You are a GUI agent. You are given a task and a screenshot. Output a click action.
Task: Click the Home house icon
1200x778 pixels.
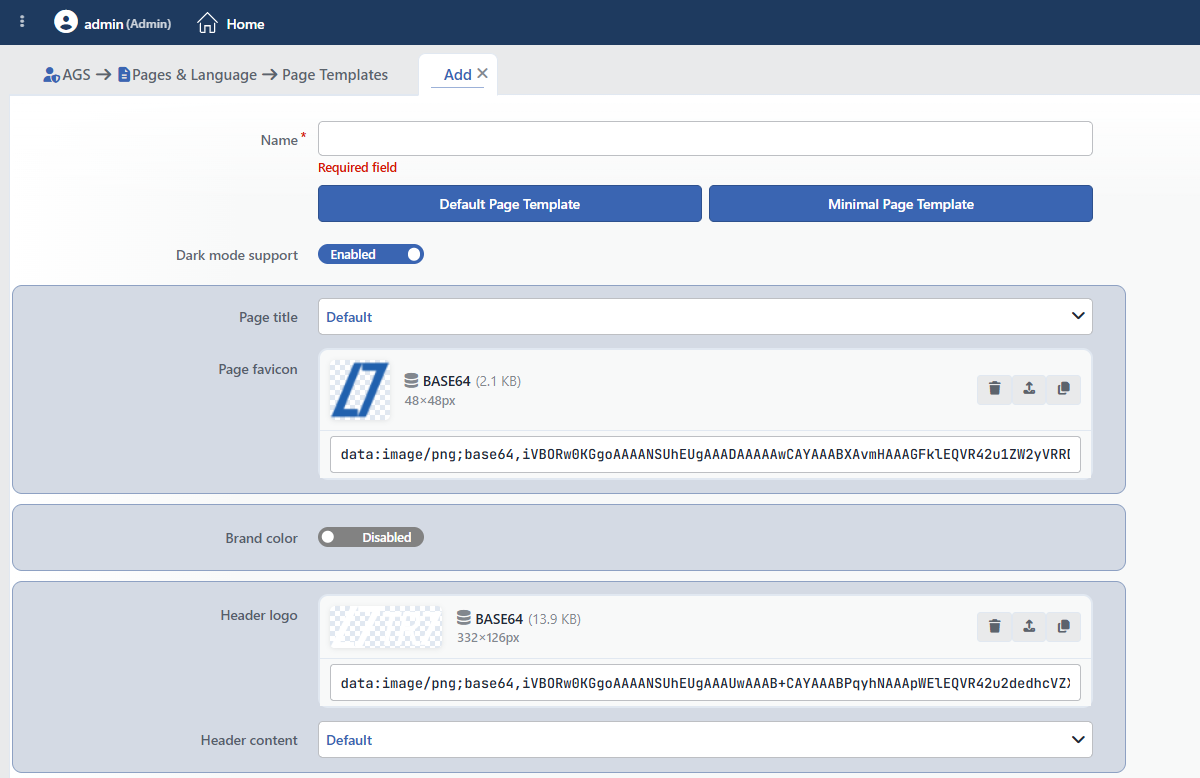point(207,23)
